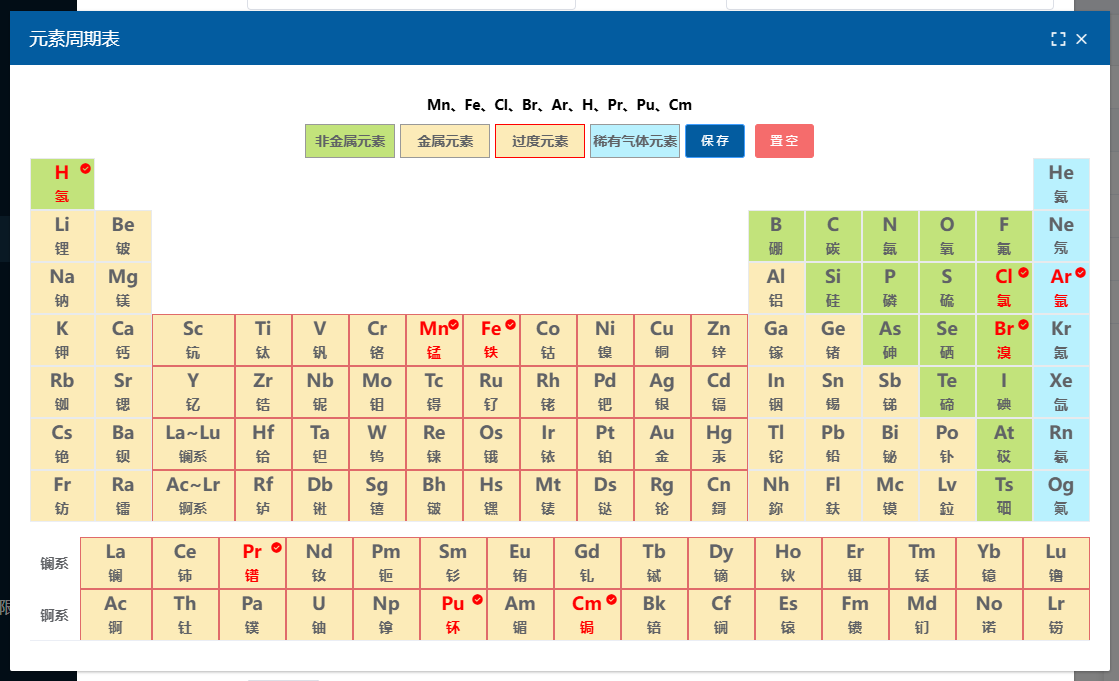Select the I iodine cell
The height and width of the screenshot is (681, 1119).
tap(1004, 392)
